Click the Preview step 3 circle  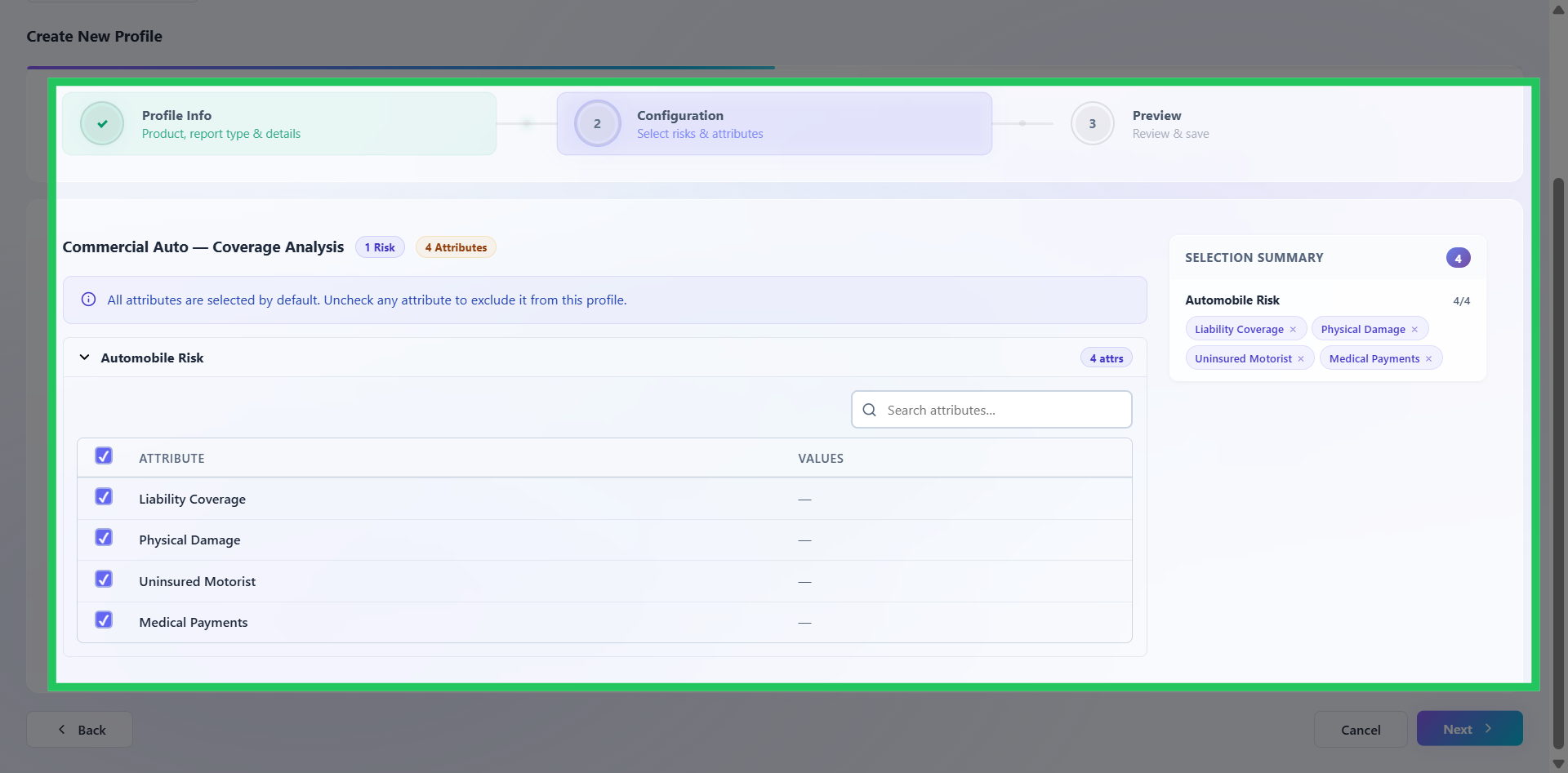pyautogui.click(x=1093, y=124)
